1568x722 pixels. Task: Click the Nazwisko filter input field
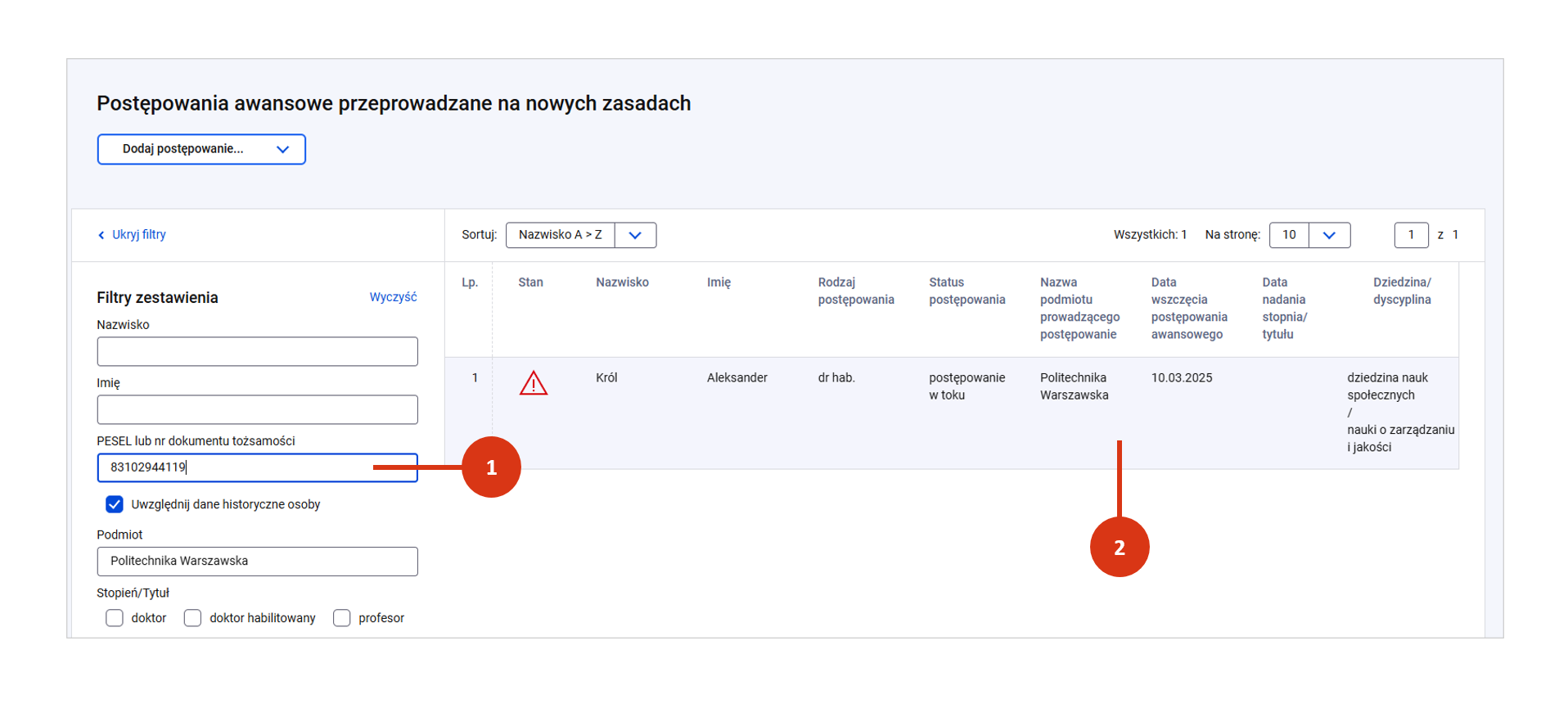coord(257,352)
